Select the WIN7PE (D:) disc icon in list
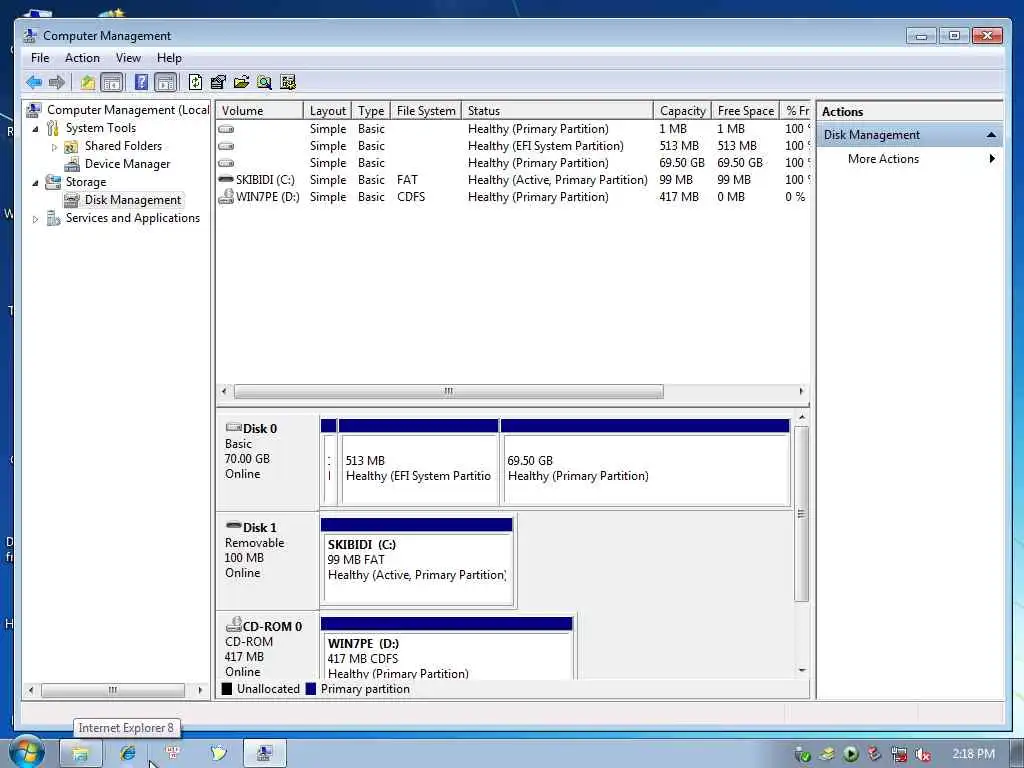Viewport: 1024px width, 768px height. tap(226, 197)
